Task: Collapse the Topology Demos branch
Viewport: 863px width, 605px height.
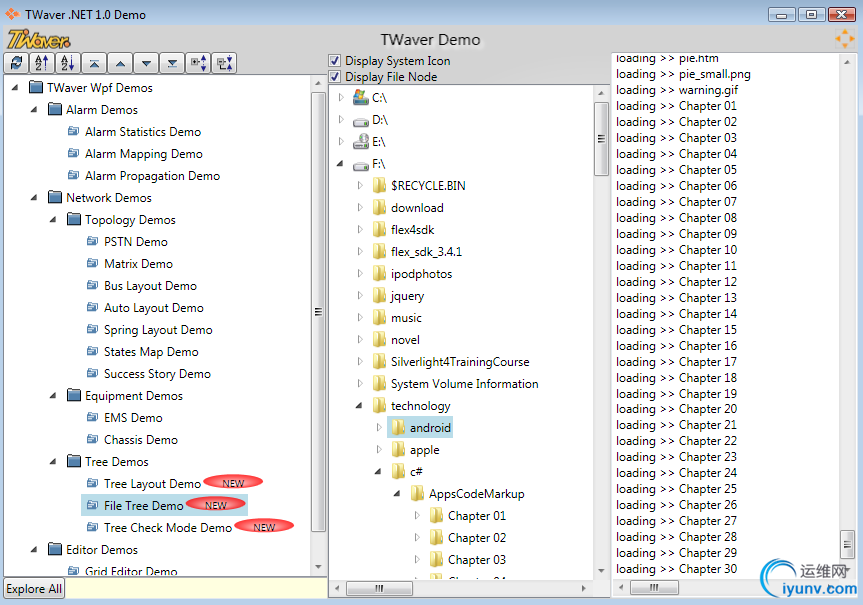Action: tap(53, 220)
